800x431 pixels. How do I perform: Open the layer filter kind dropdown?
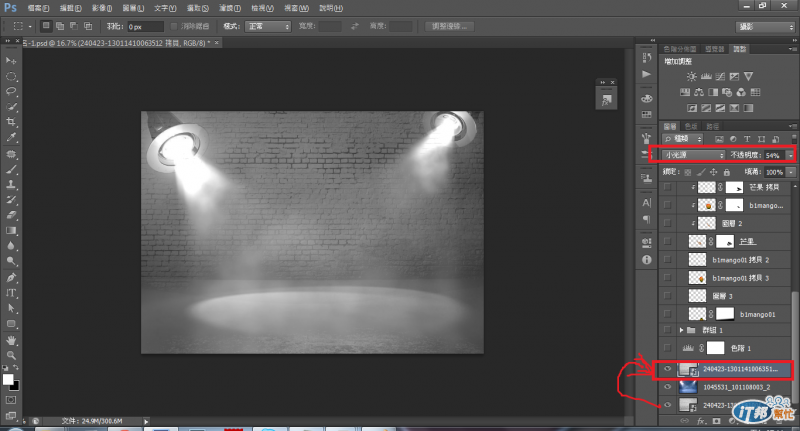coord(683,139)
